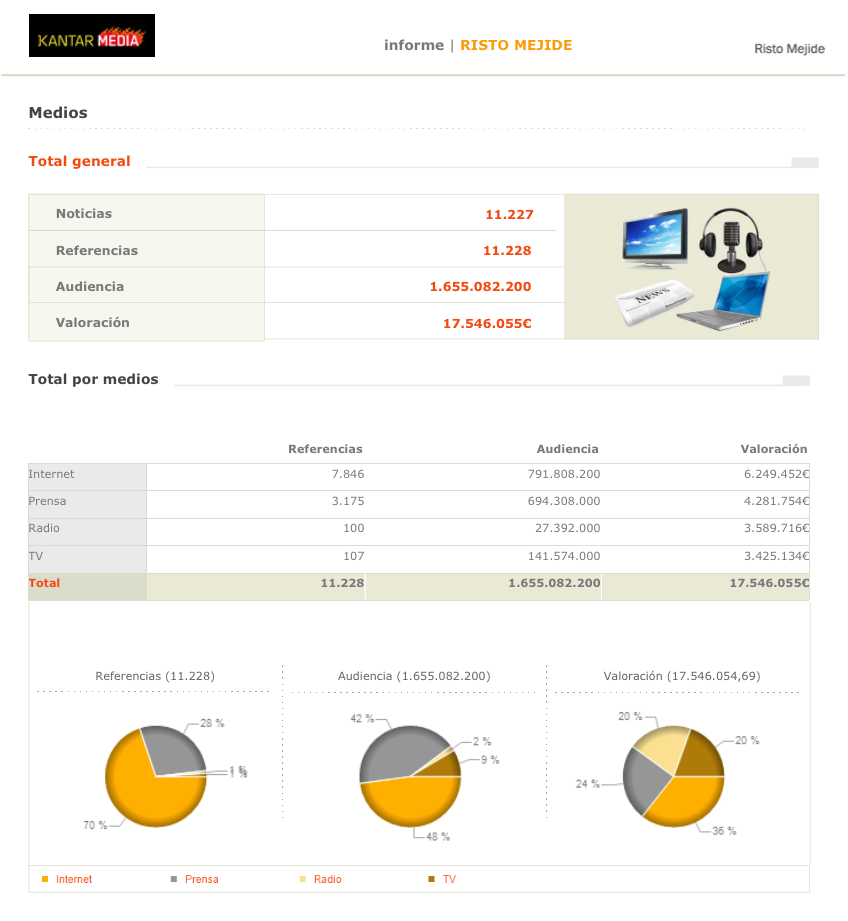The width and height of the screenshot is (848, 921).
Task: Select the Total row label
Action: click(44, 583)
